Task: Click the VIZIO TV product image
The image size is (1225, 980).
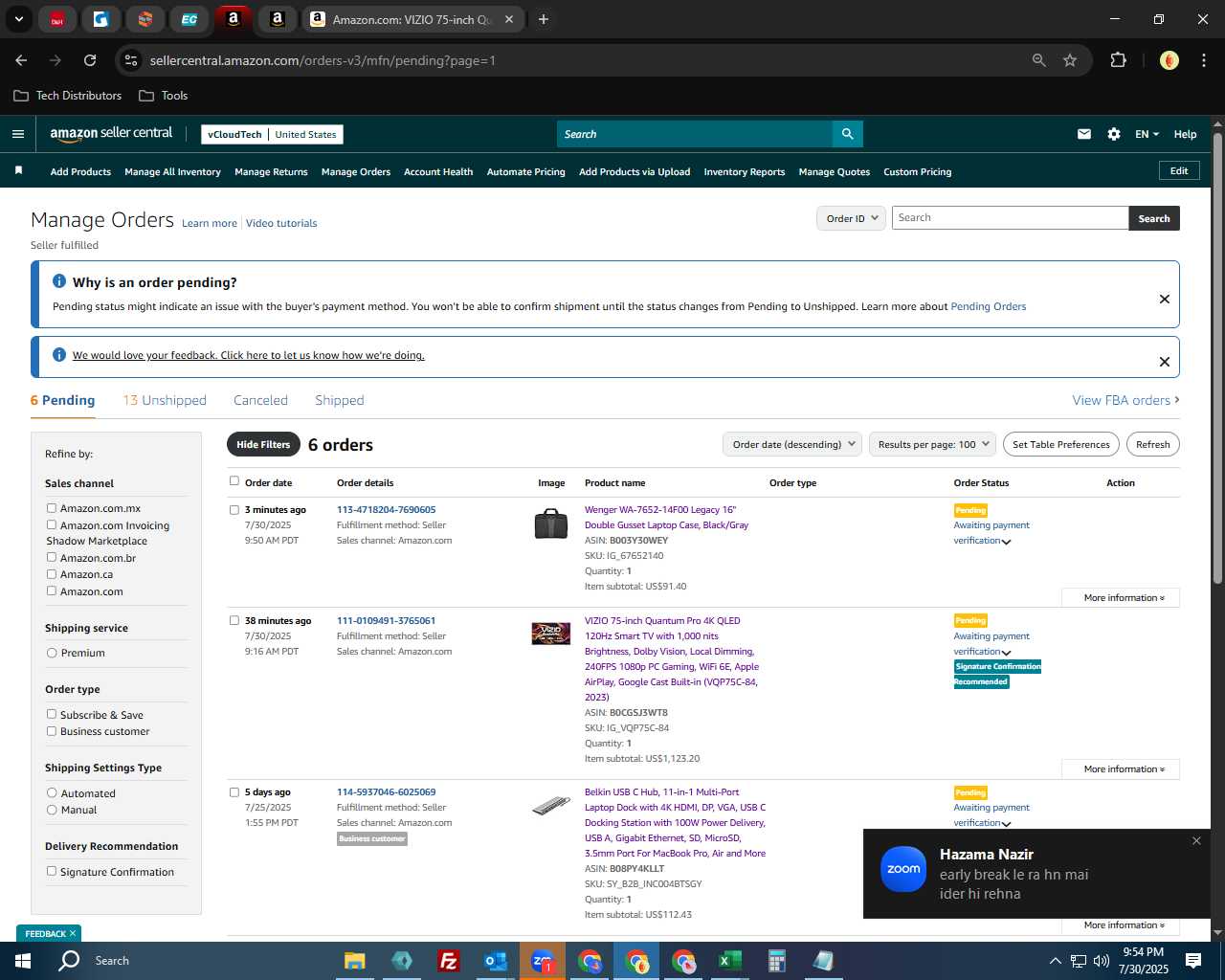Action: tap(551, 634)
